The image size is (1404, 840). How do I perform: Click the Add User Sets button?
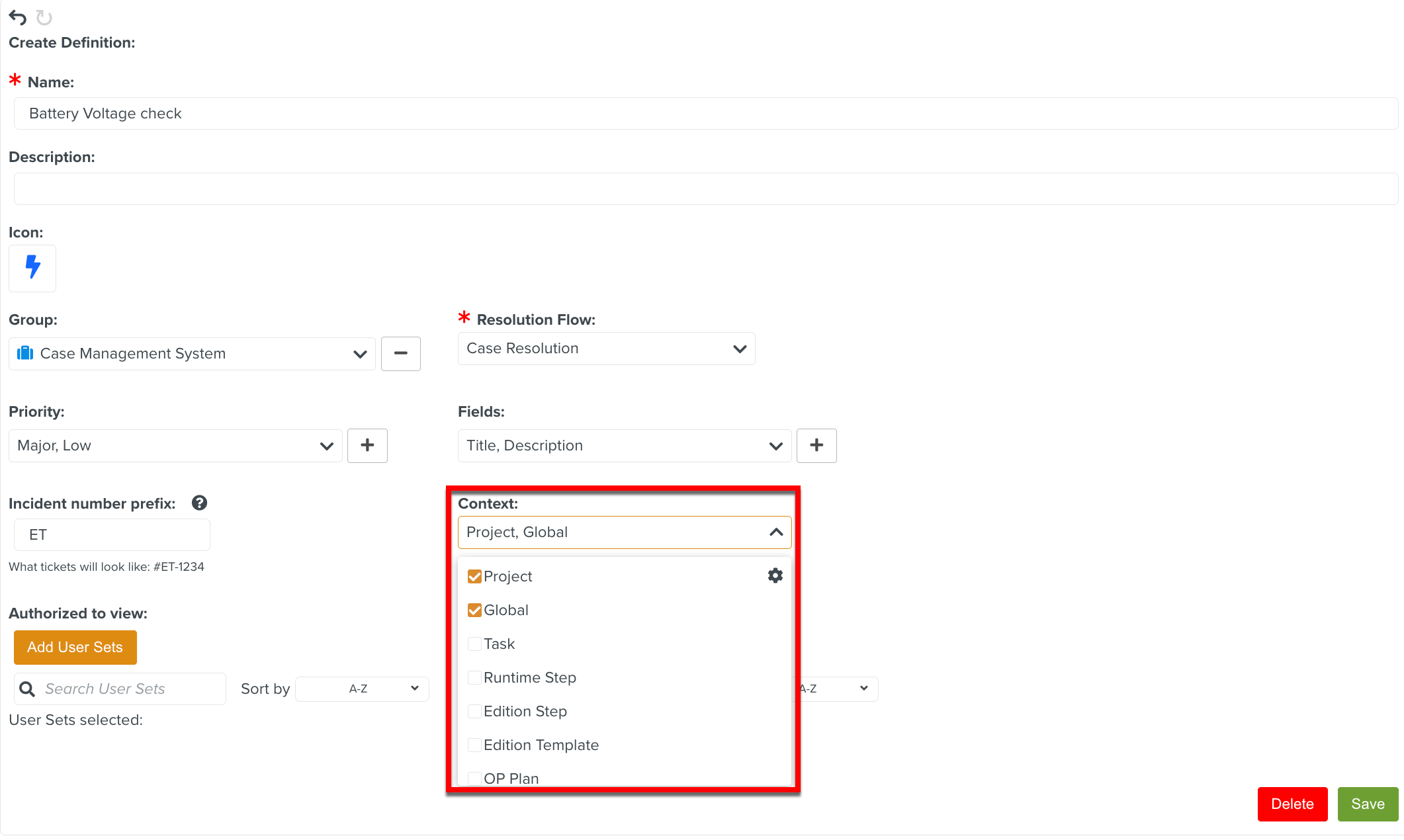point(75,647)
